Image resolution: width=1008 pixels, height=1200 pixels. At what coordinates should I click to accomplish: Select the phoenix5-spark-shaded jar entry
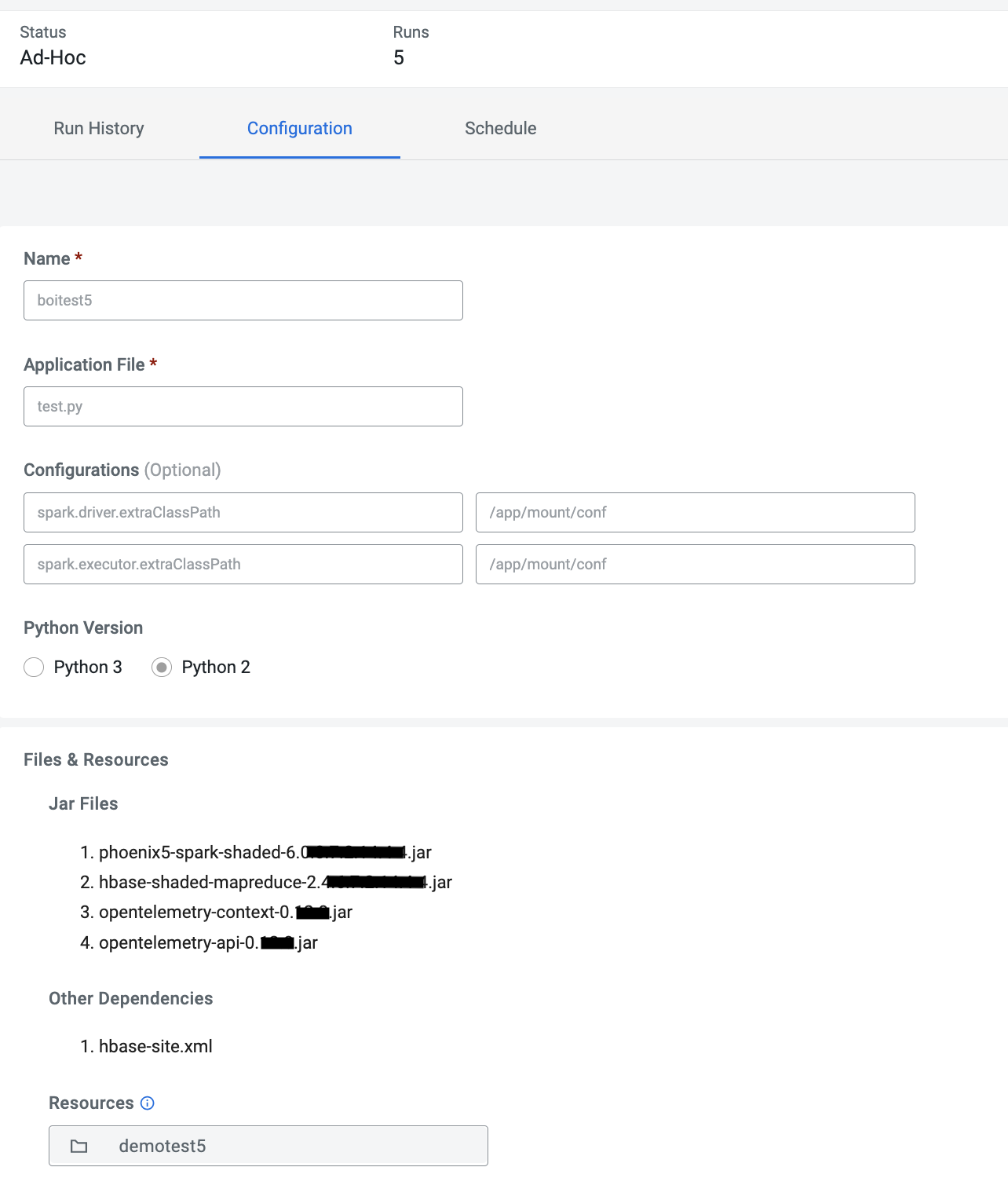tap(265, 852)
